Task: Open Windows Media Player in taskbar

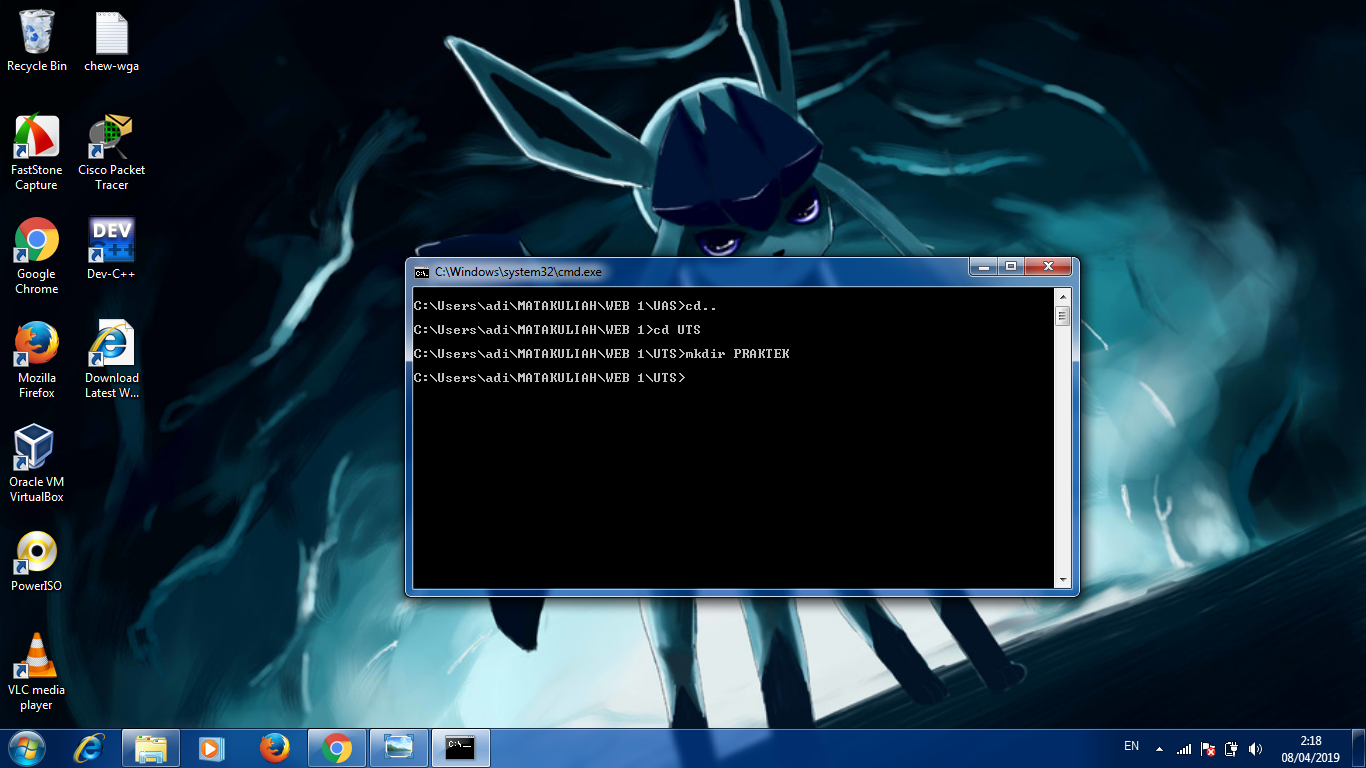Action: pyautogui.click(x=211, y=748)
